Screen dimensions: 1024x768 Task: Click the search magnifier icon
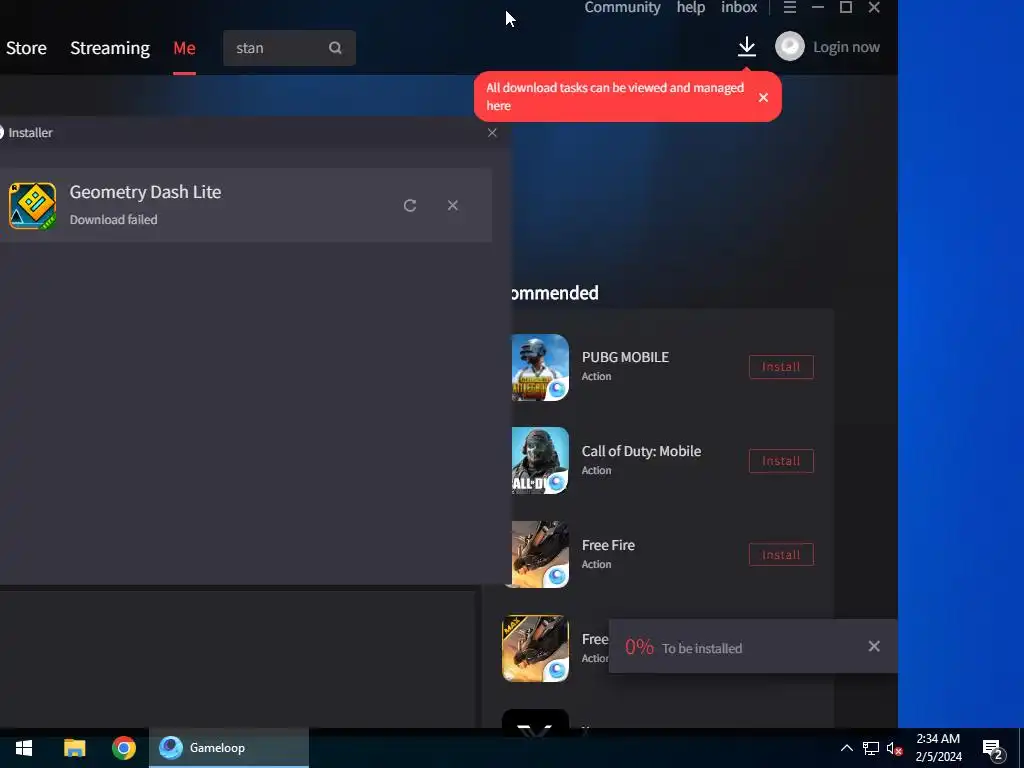tap(335, 48)
